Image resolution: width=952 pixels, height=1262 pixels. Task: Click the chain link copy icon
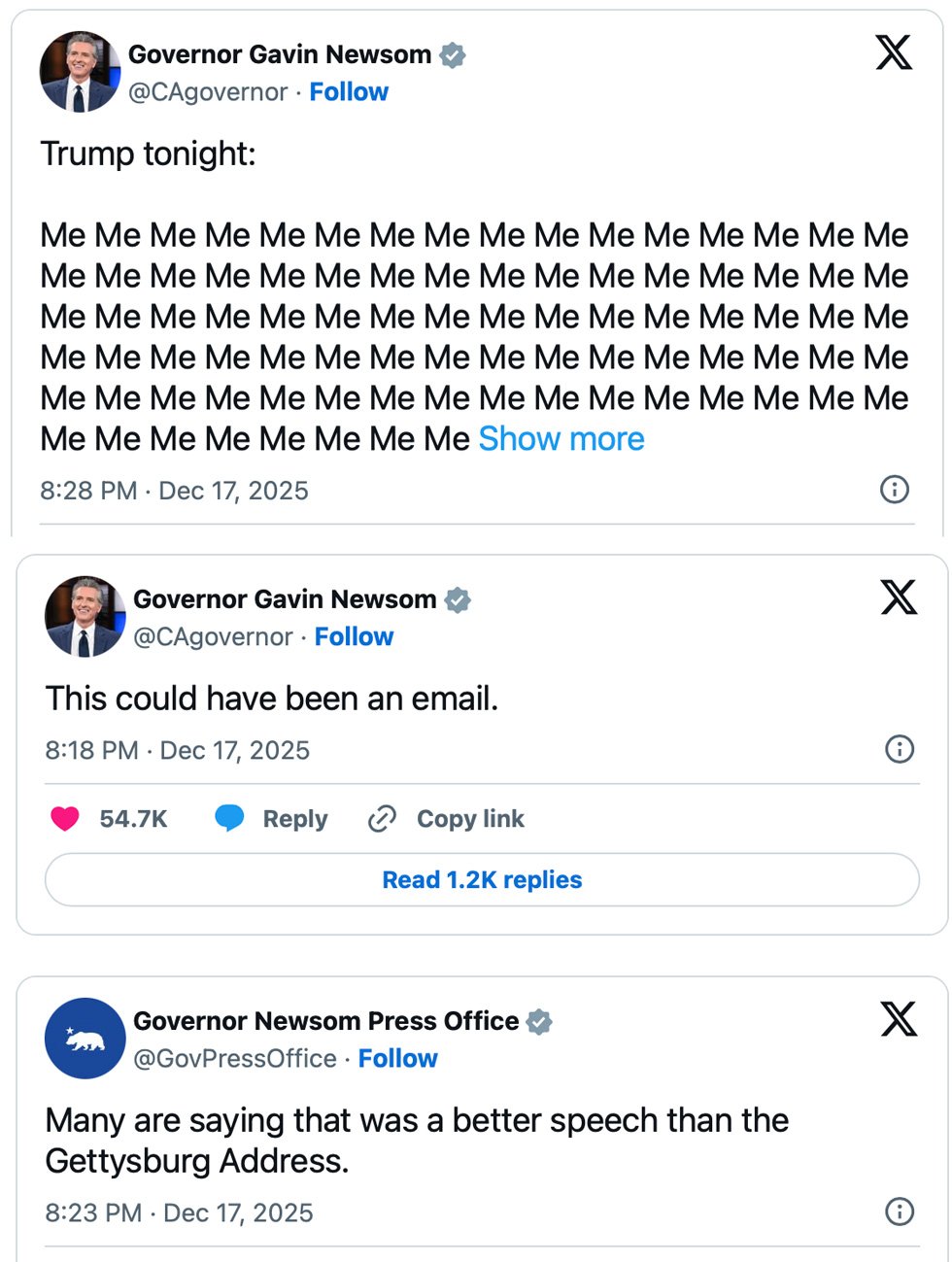tap(382, 819)
